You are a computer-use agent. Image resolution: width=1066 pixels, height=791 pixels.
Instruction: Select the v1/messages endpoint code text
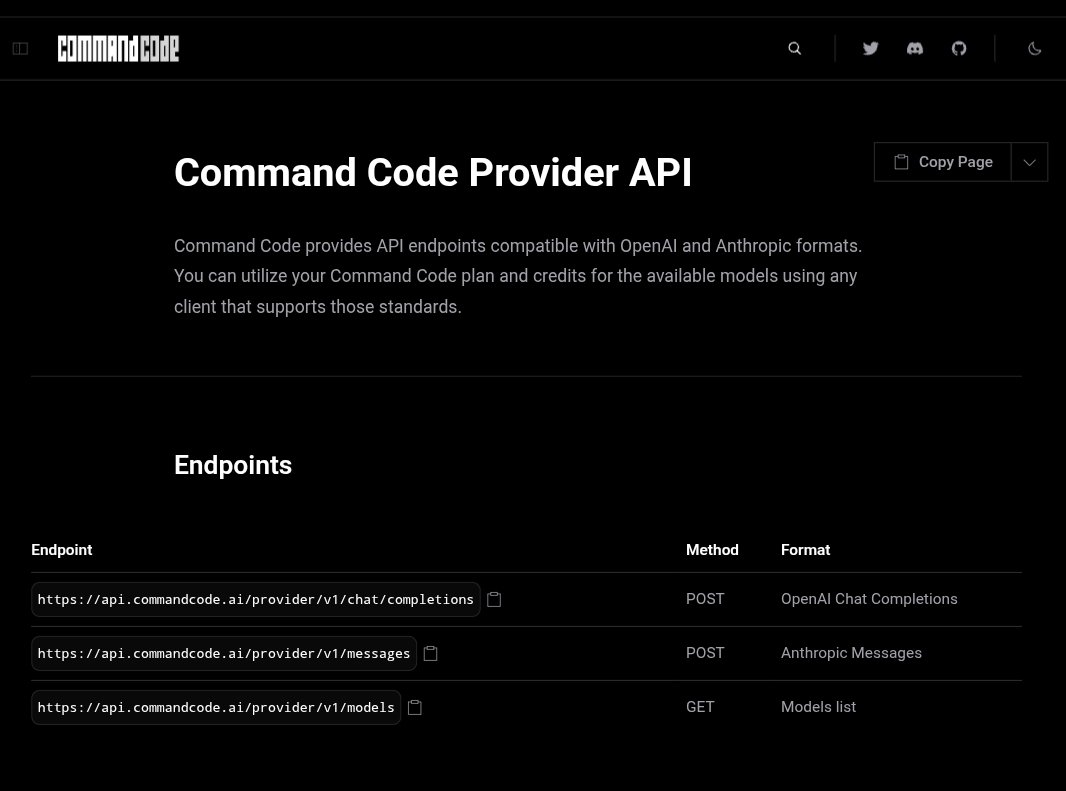coord(224,654)
